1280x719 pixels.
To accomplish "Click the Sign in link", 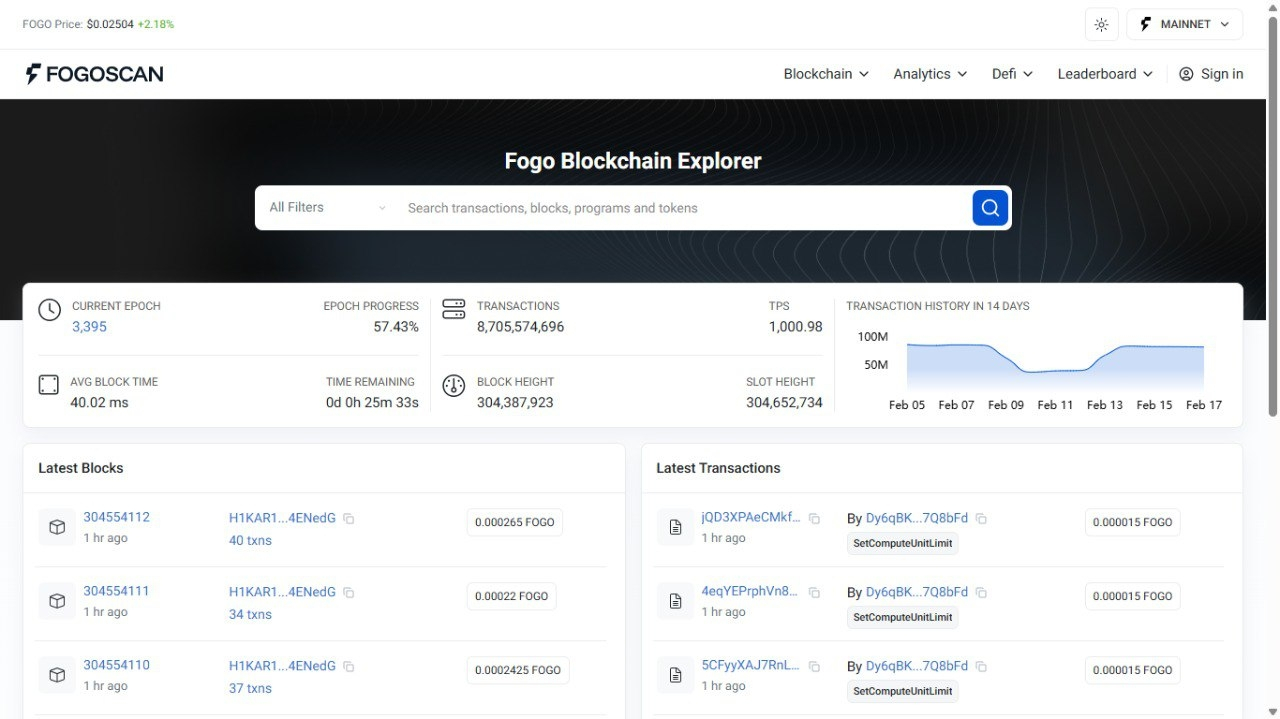I will point(1211,74).
